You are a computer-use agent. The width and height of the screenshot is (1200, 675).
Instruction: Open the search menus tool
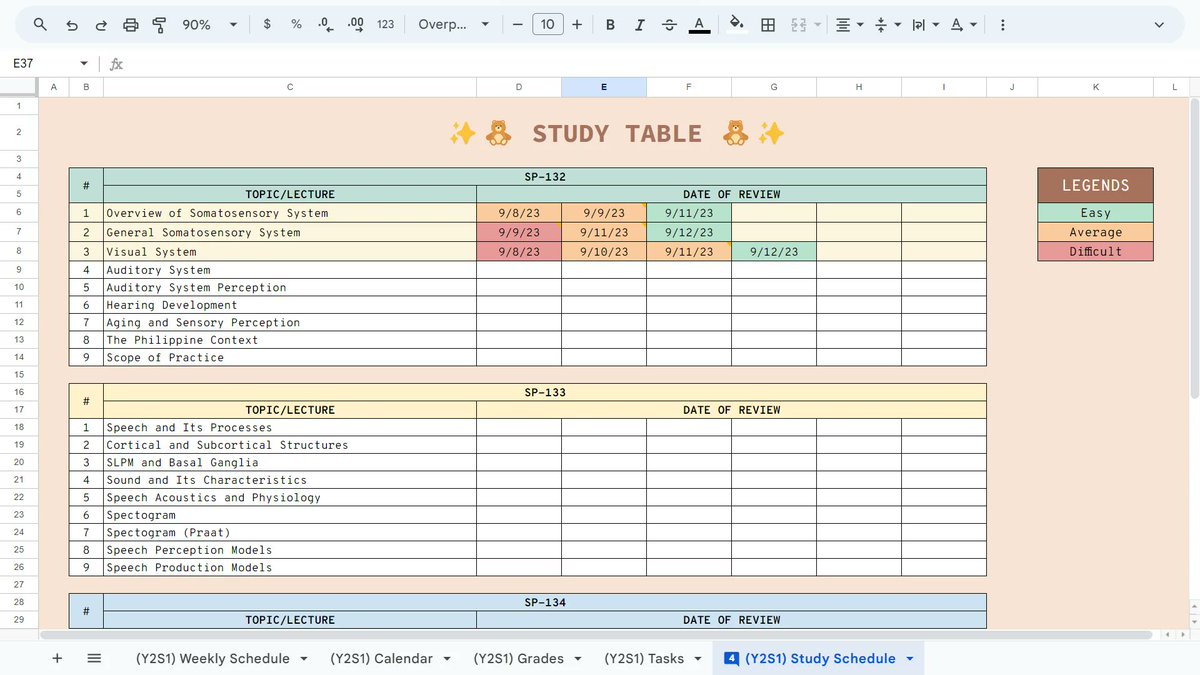[40, 24]
